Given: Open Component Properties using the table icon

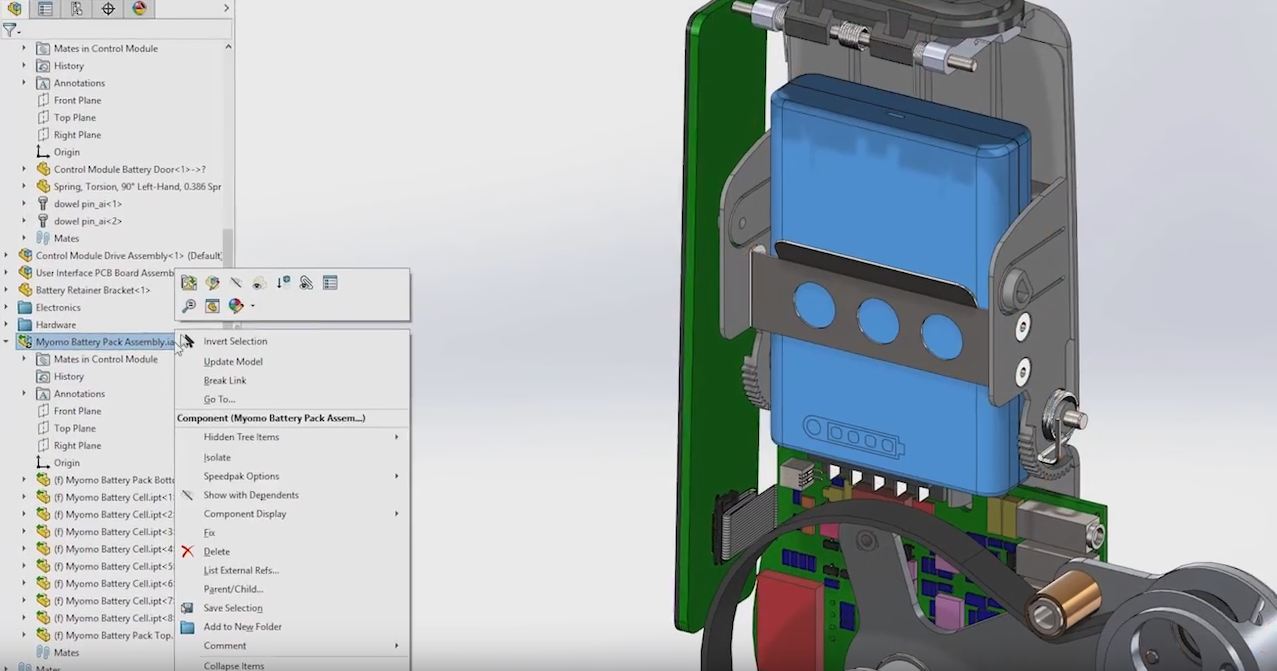Looking at the screenshot, I should [x=330, y=283].
